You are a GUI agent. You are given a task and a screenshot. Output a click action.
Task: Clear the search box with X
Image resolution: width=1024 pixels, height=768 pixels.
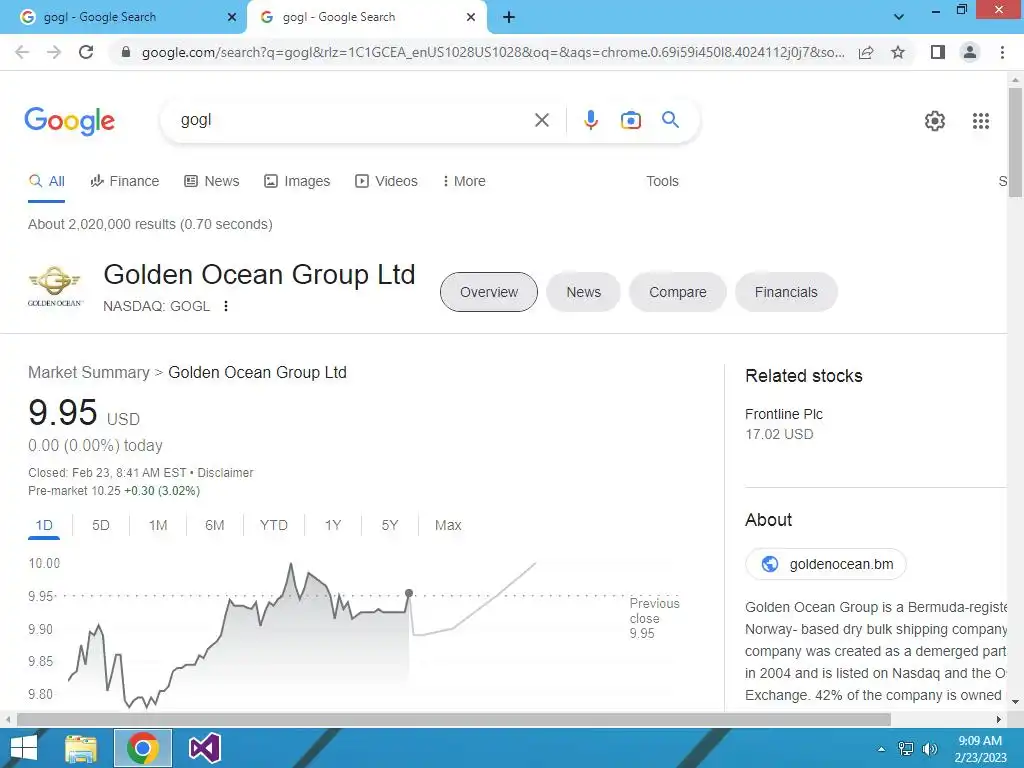pyautogui.click(x=541, y=120)
